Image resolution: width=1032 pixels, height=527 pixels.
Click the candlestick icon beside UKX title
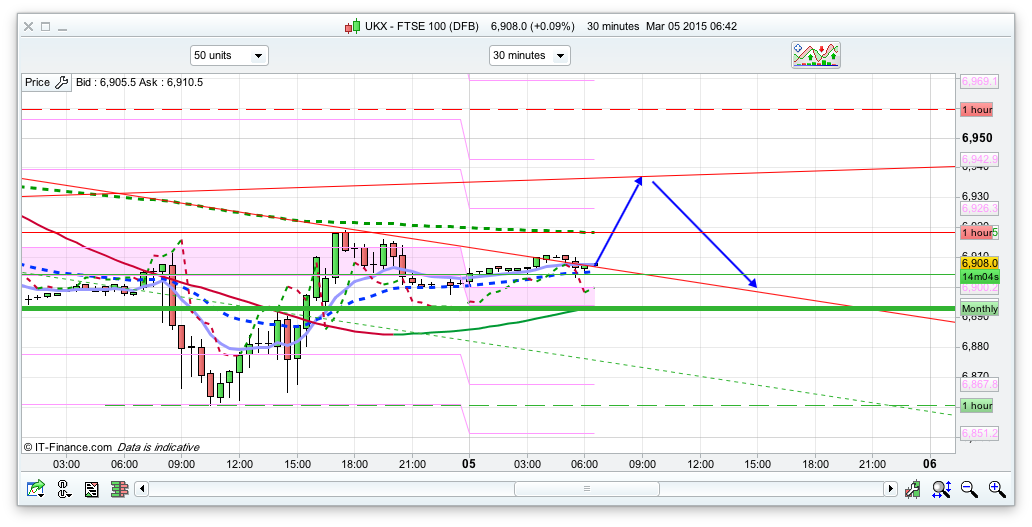352,26
